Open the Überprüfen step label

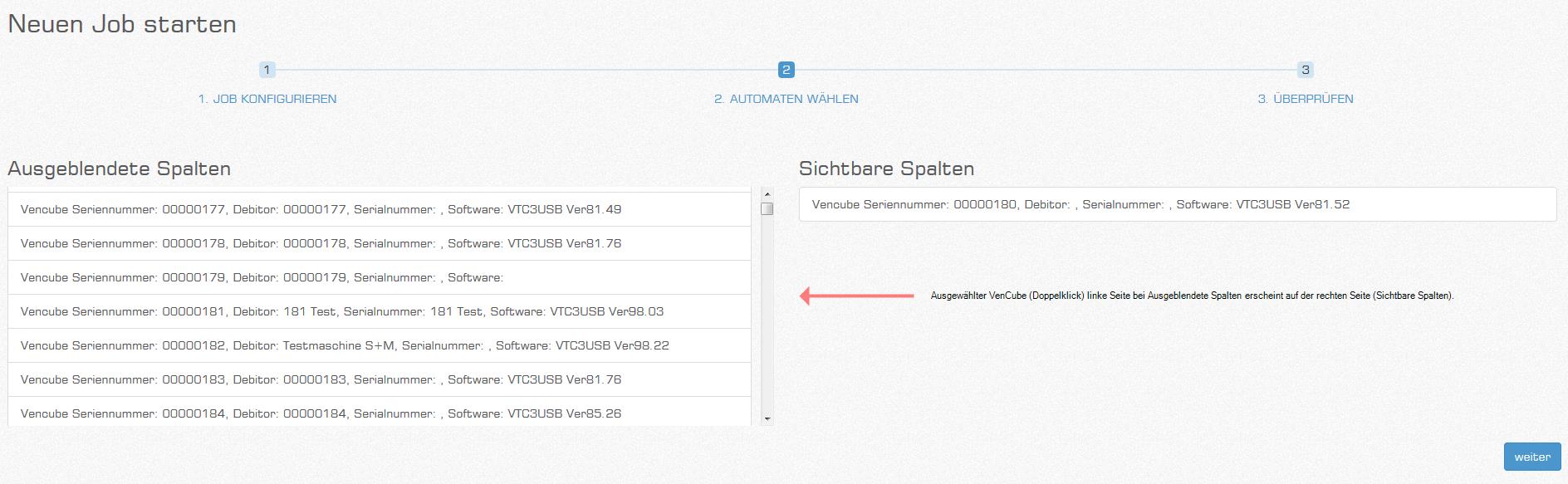pos(1305,99)
